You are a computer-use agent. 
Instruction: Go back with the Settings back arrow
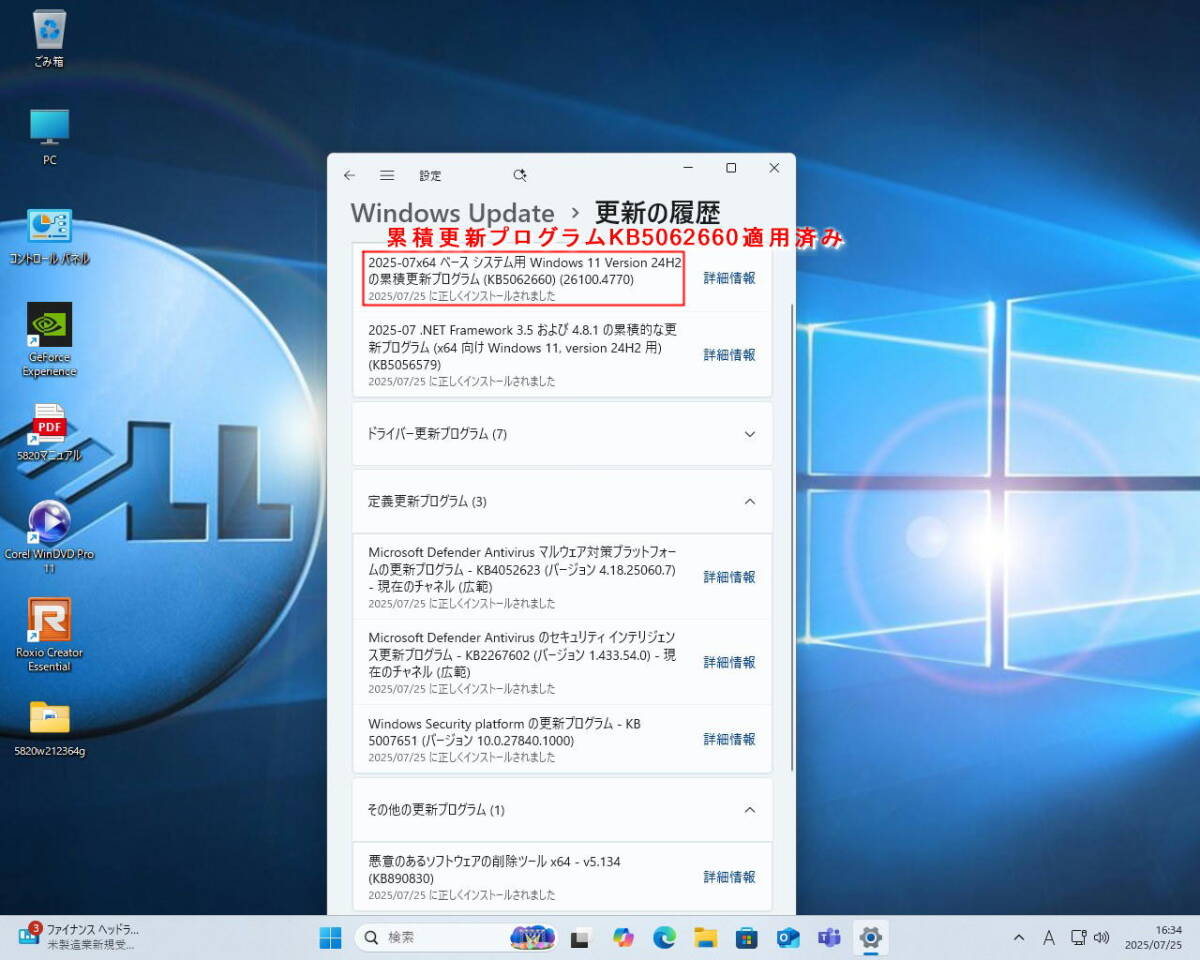coord(349,175)
